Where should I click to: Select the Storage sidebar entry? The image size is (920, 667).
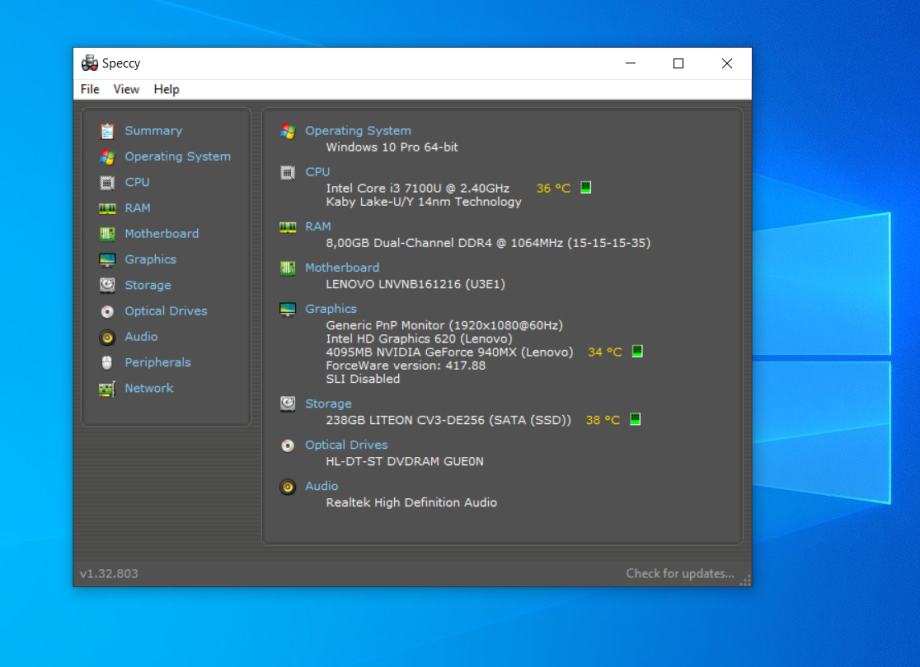[x=148, y=285]
